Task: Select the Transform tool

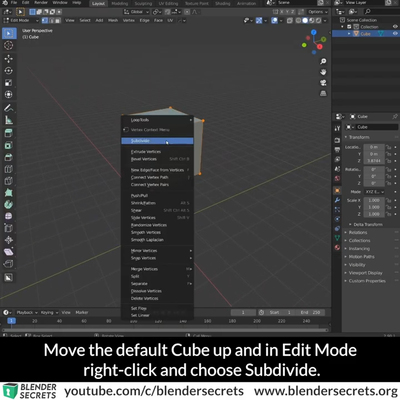Action: (x=9, y=95)
